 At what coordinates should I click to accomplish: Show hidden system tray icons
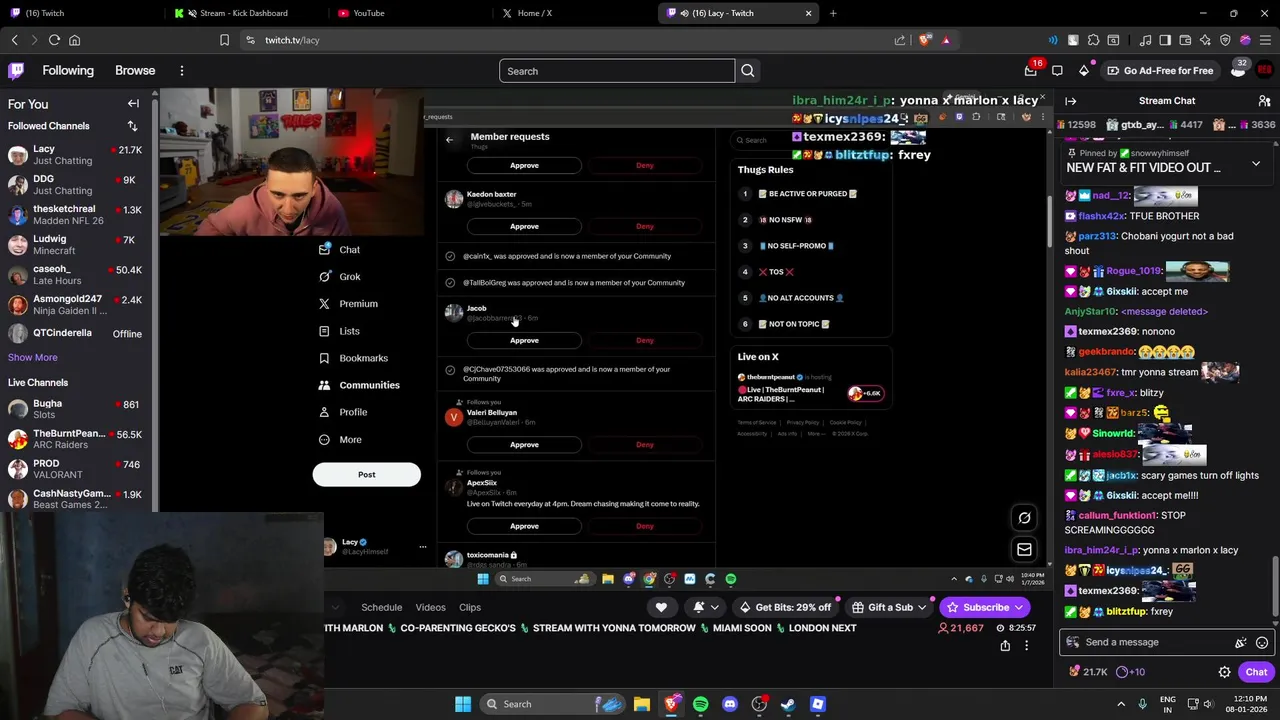[1121, 704]
